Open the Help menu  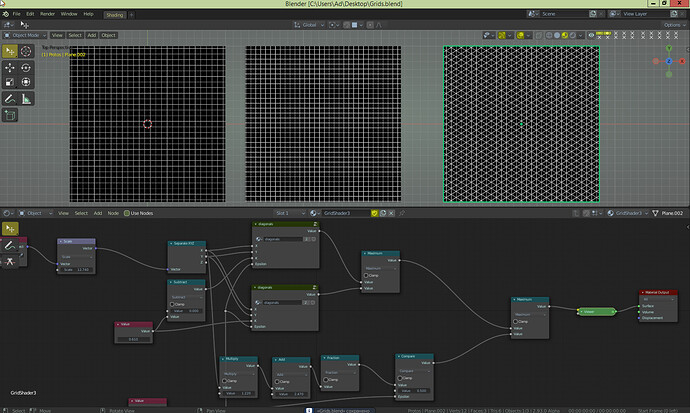[x=88, y=14]
